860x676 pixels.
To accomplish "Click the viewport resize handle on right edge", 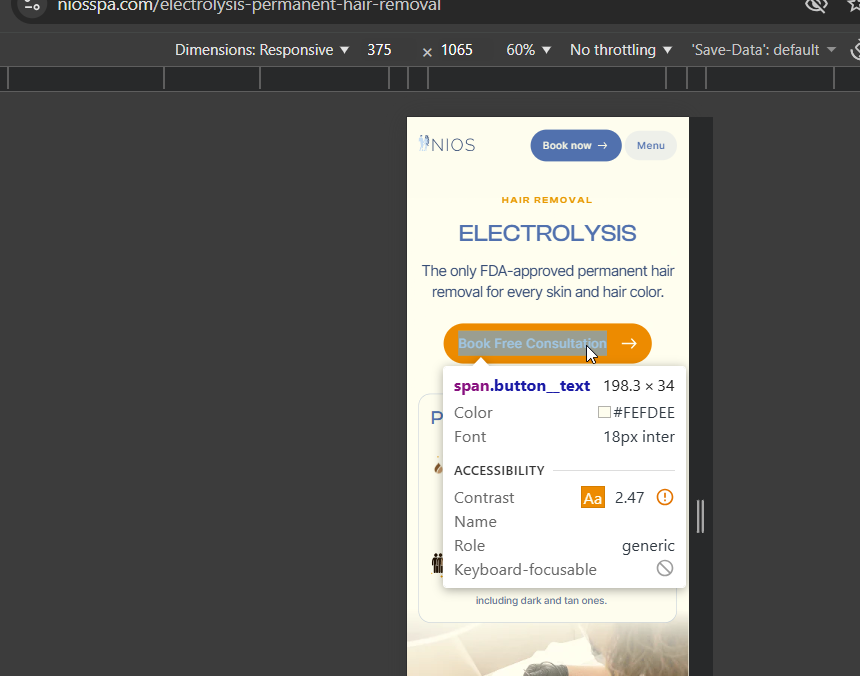I will (x=700, y=516).
